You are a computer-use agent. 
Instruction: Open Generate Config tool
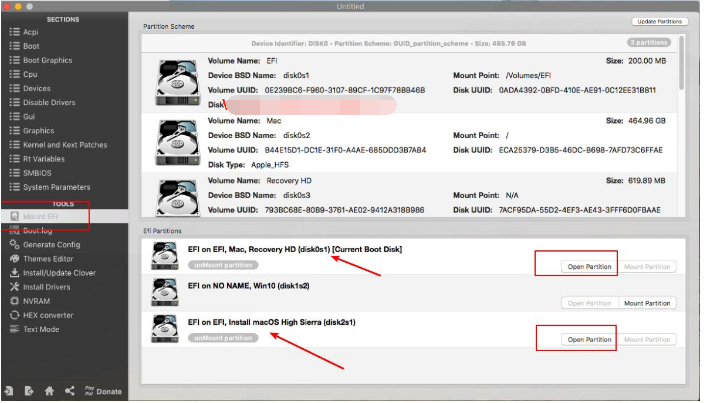[52, 245]
